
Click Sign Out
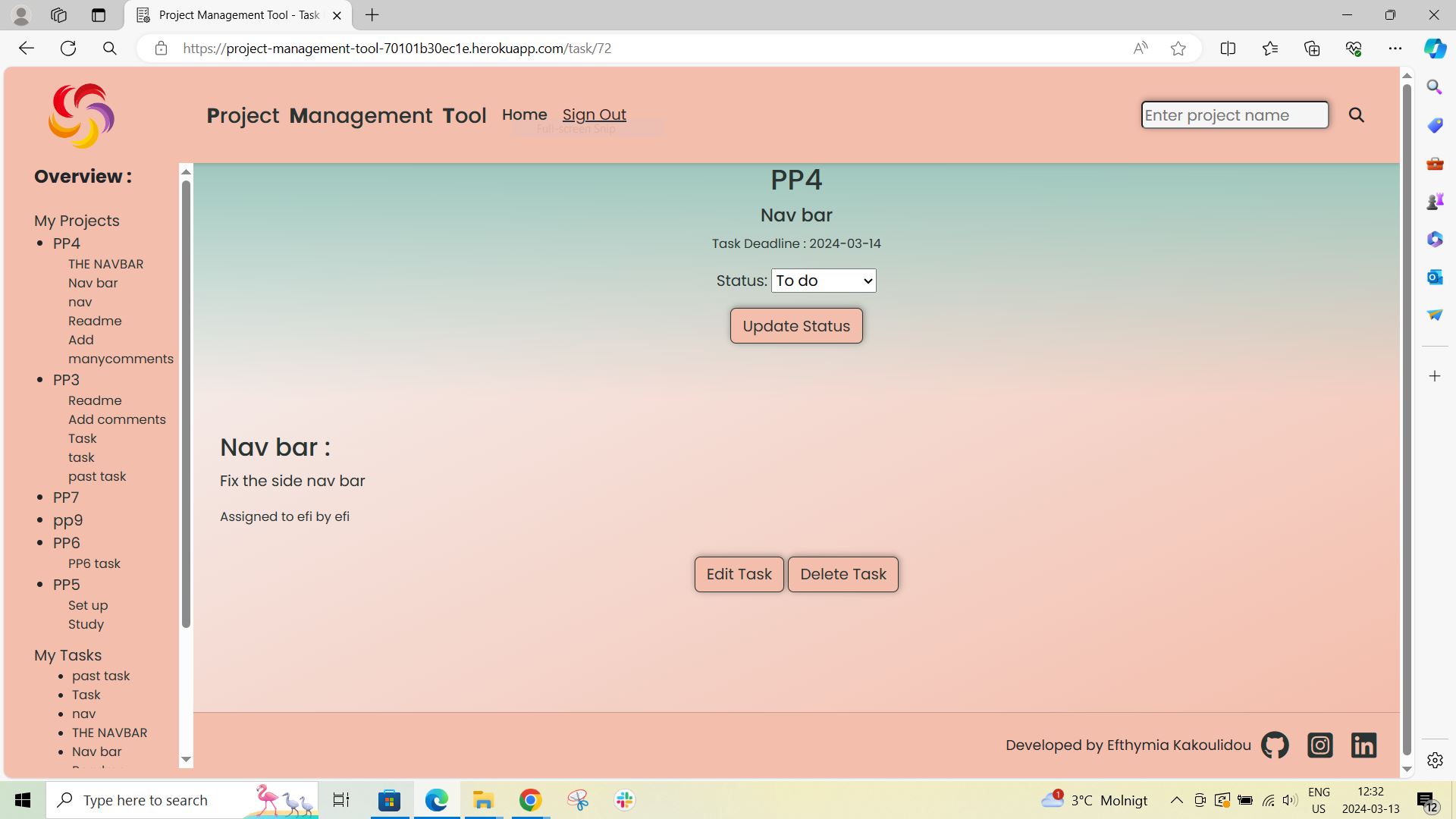[x=594, y=115]
